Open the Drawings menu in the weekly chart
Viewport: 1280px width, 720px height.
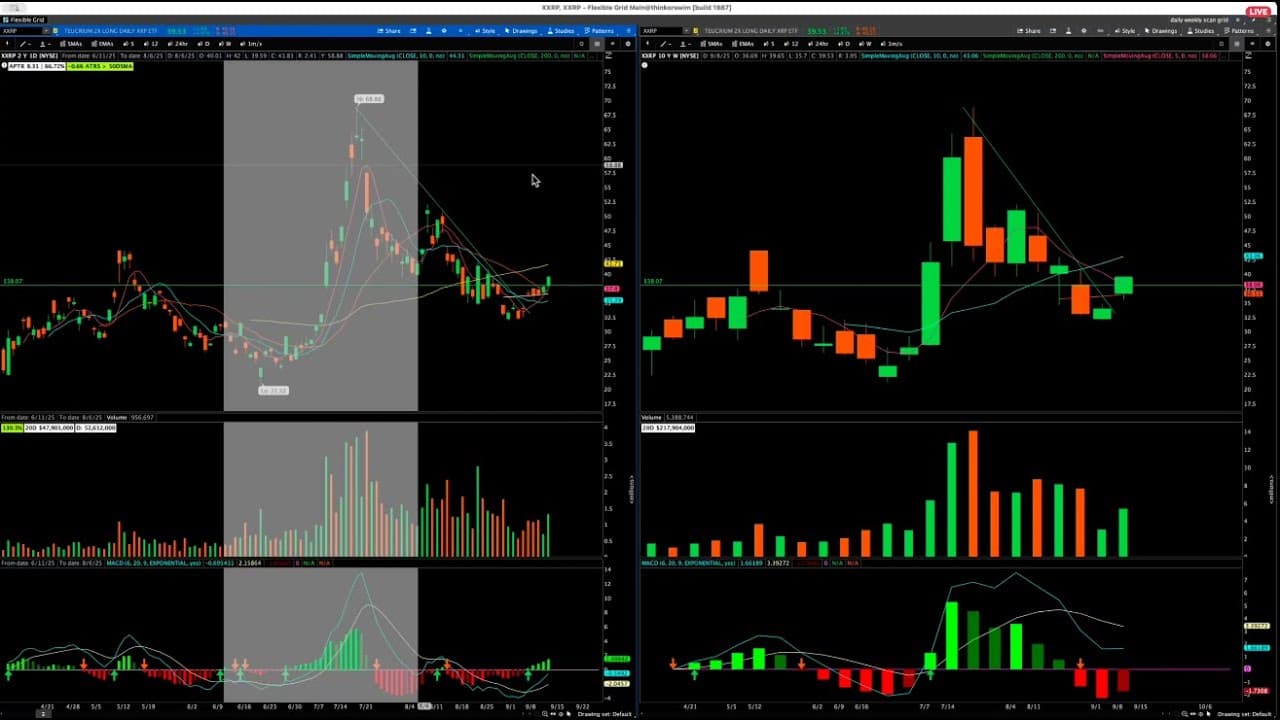pos(1162,31)
